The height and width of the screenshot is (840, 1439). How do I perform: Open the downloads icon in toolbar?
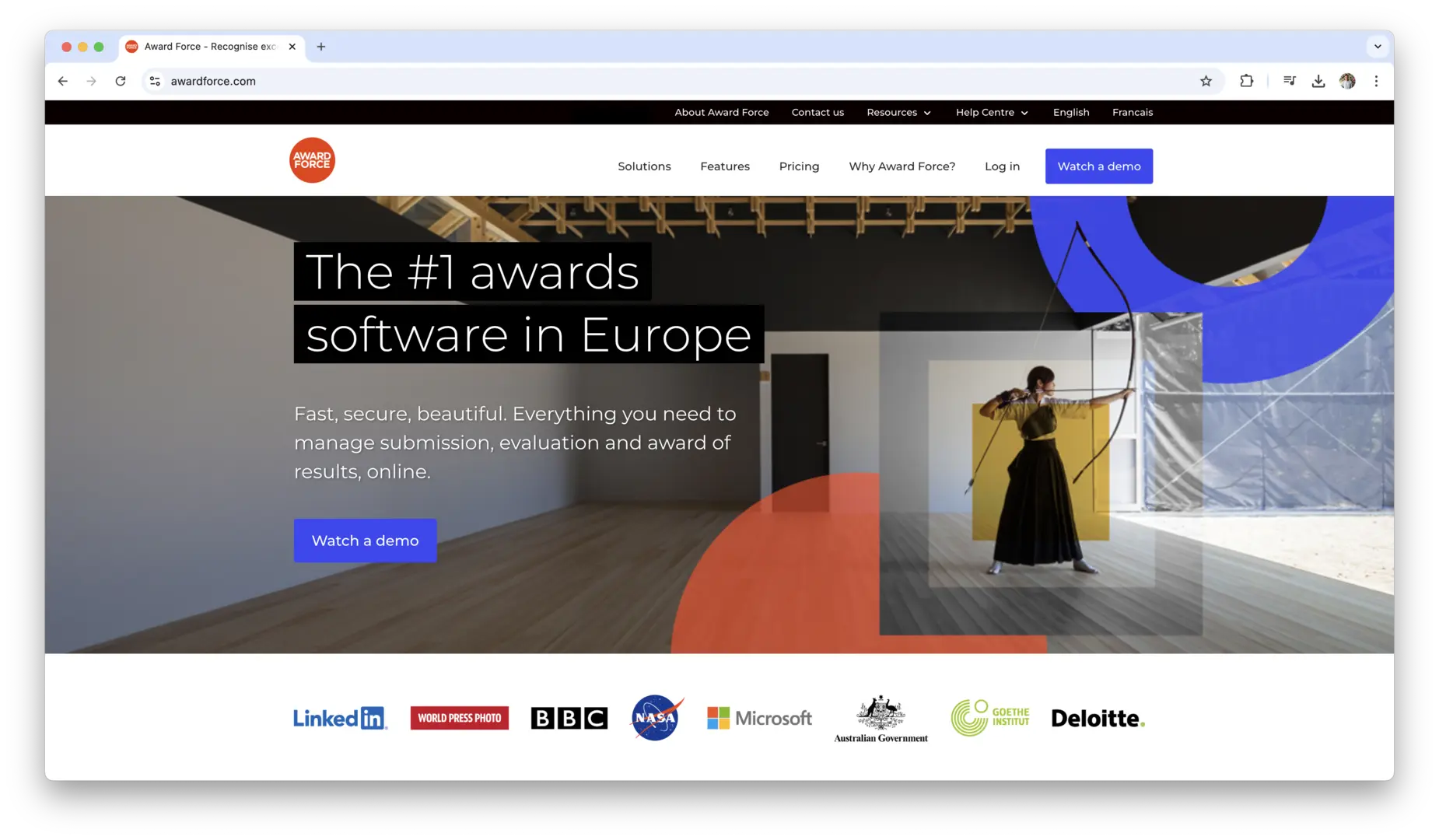coord(1318,81)
